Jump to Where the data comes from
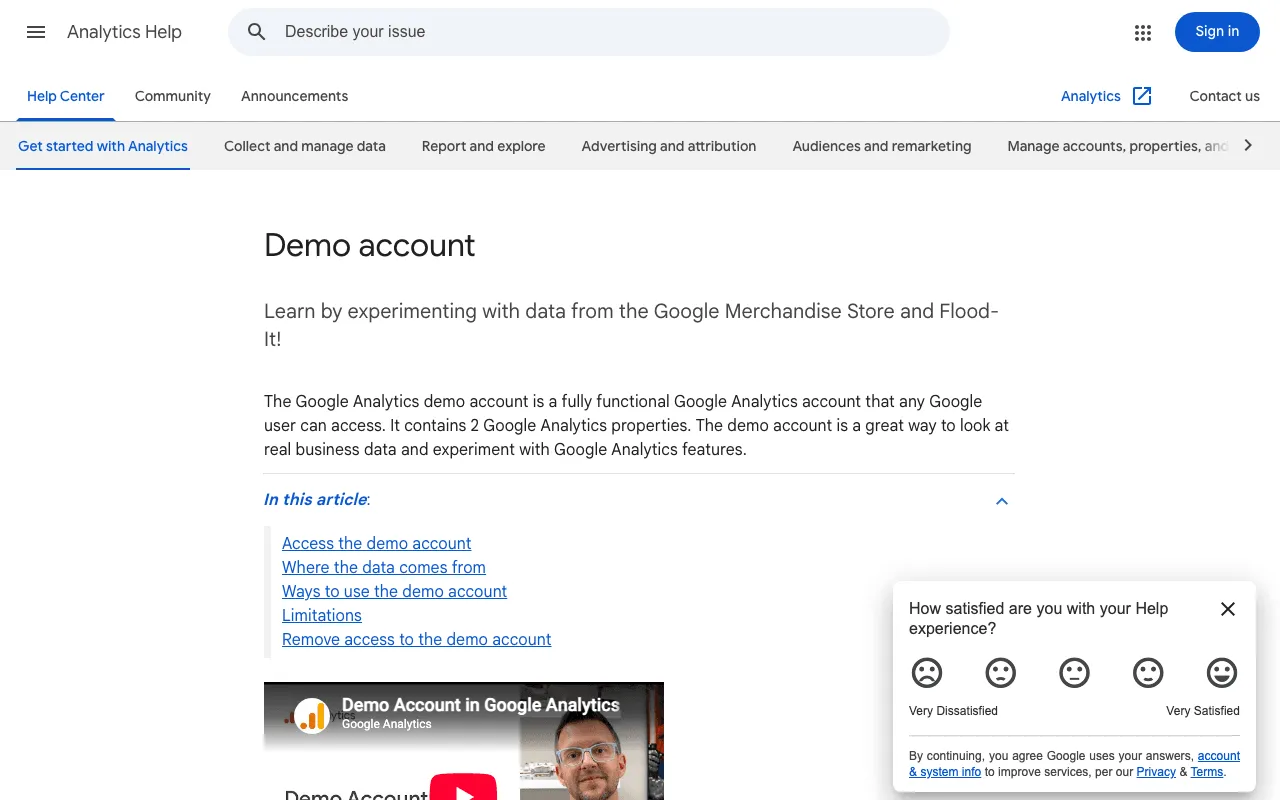 (x=384, y=567)
